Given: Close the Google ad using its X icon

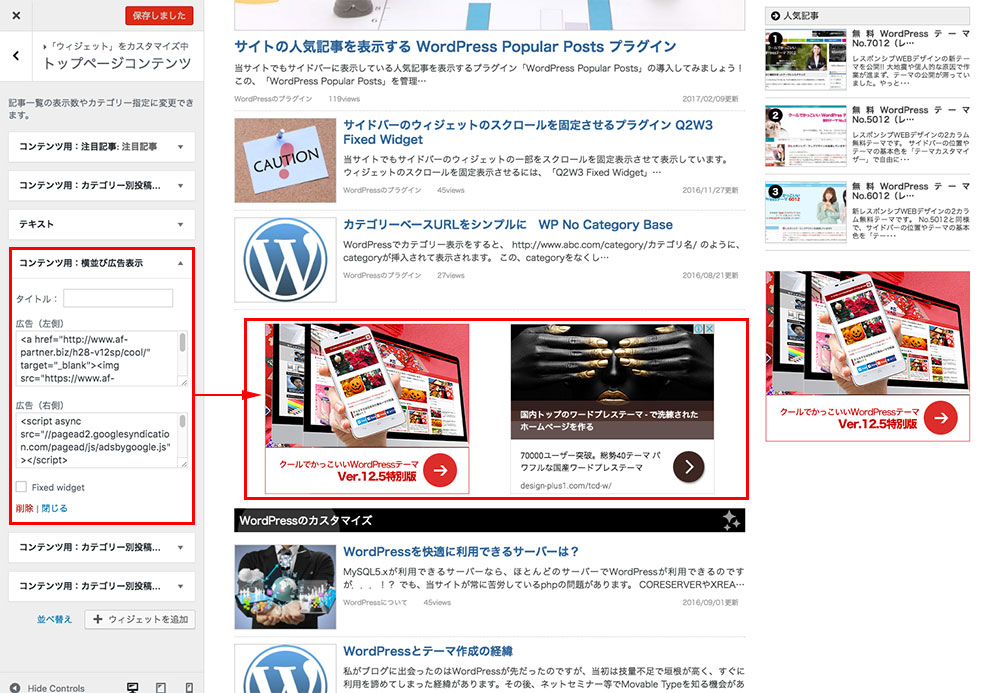Looking at the screenshot, I should point(709,329).
